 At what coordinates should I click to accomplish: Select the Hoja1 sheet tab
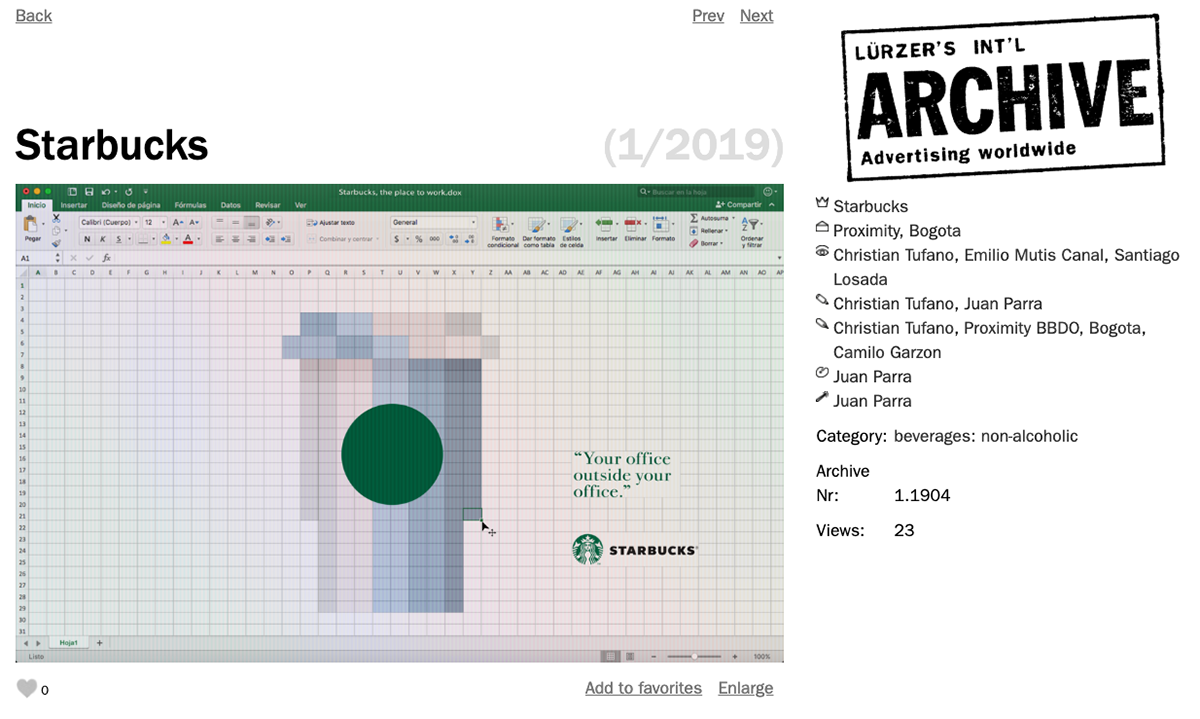[68, 642]
